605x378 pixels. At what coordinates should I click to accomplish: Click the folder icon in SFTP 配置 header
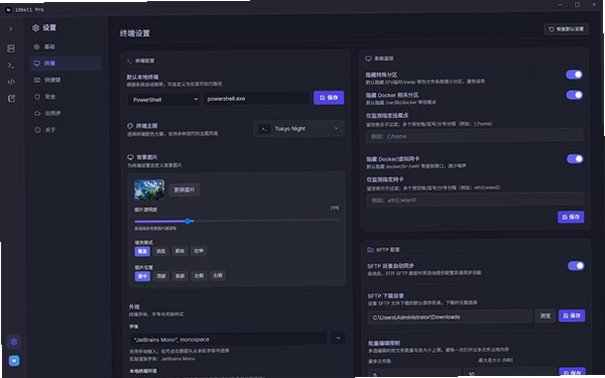(x=370, y=250)
